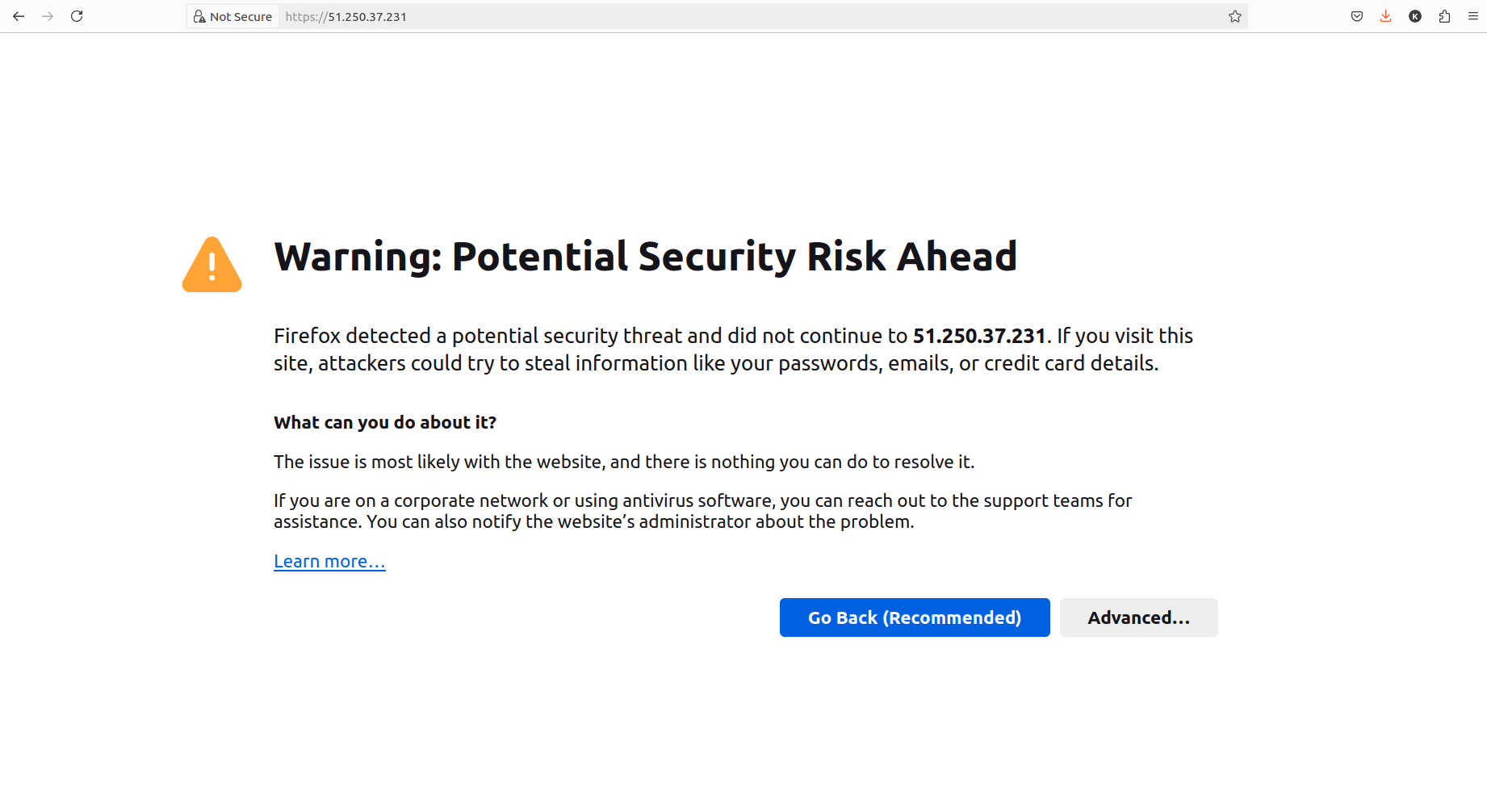Click Go Back (Recommended) button

[915, 617]
